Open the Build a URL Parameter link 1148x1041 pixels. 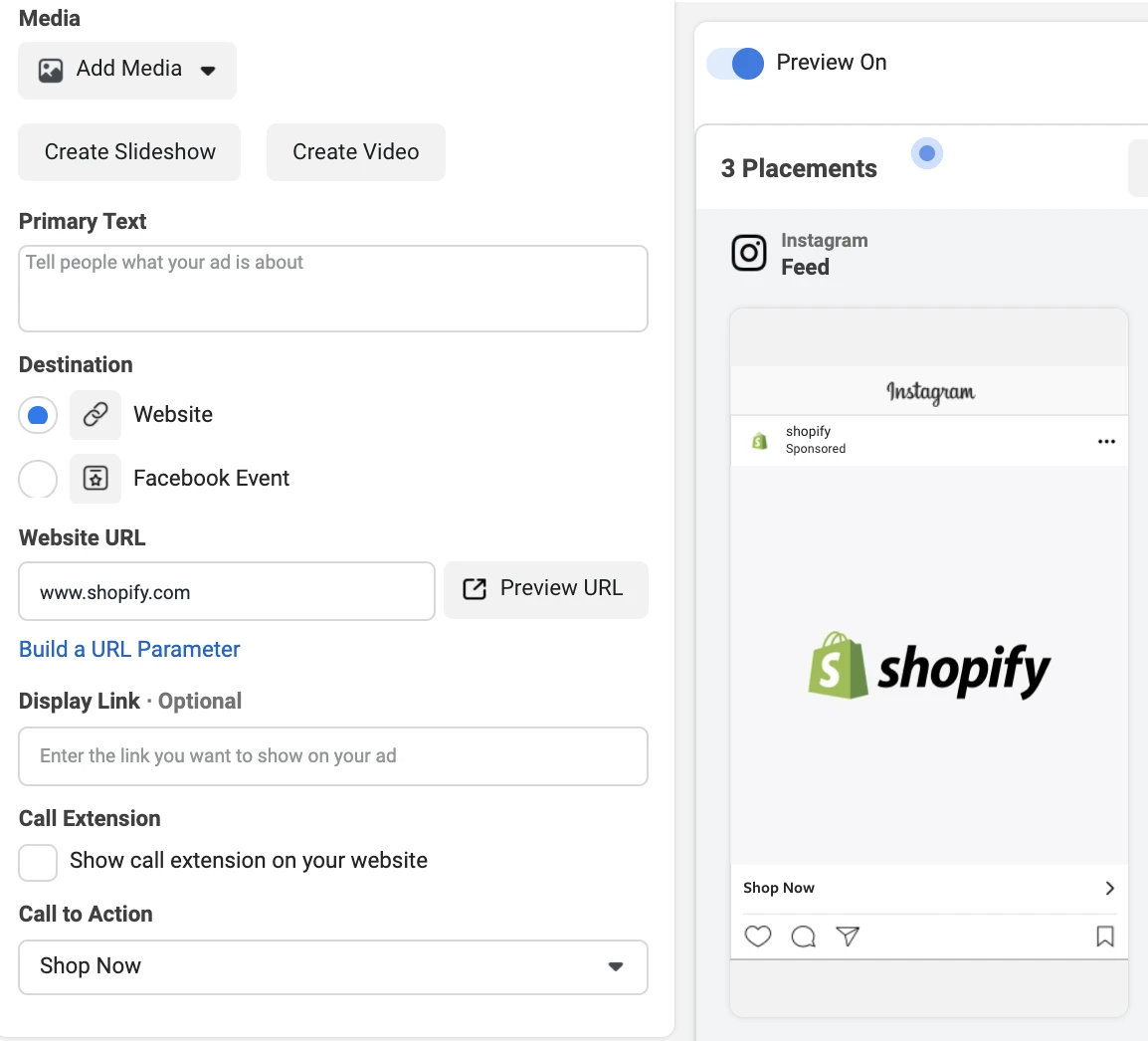[129, 649]
